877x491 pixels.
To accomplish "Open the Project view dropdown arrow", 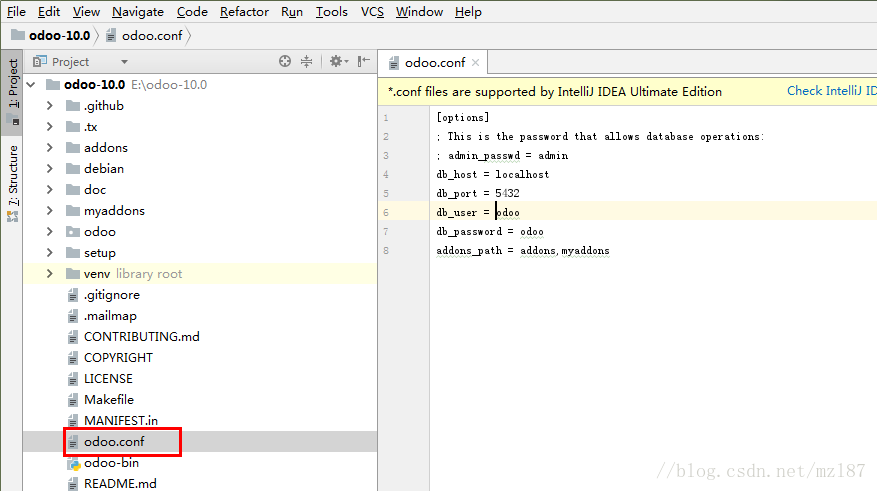I will tap(124, 62).
